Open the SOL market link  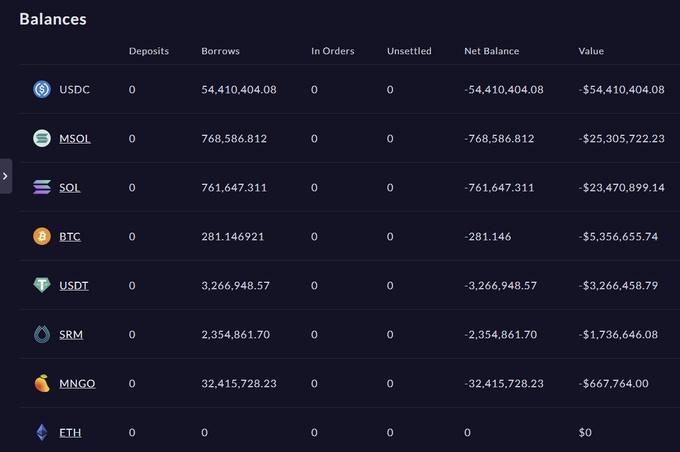70,188
